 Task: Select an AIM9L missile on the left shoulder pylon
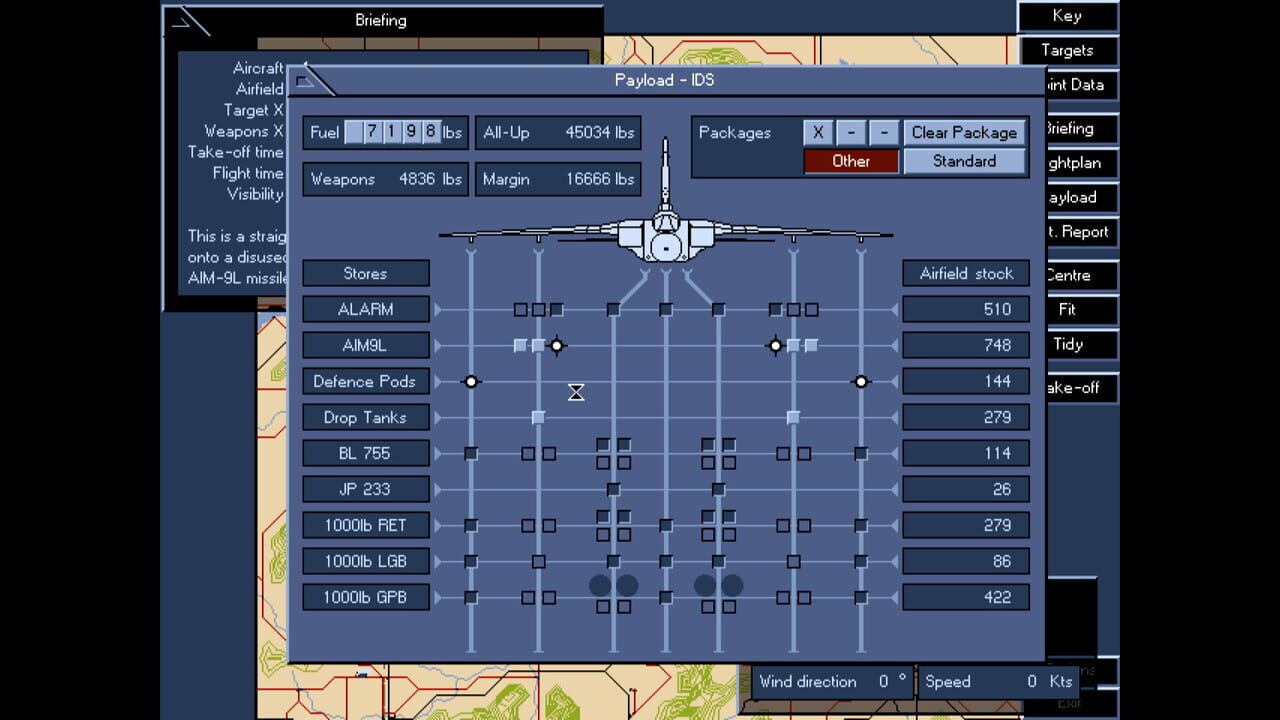[x=520, y=345]
